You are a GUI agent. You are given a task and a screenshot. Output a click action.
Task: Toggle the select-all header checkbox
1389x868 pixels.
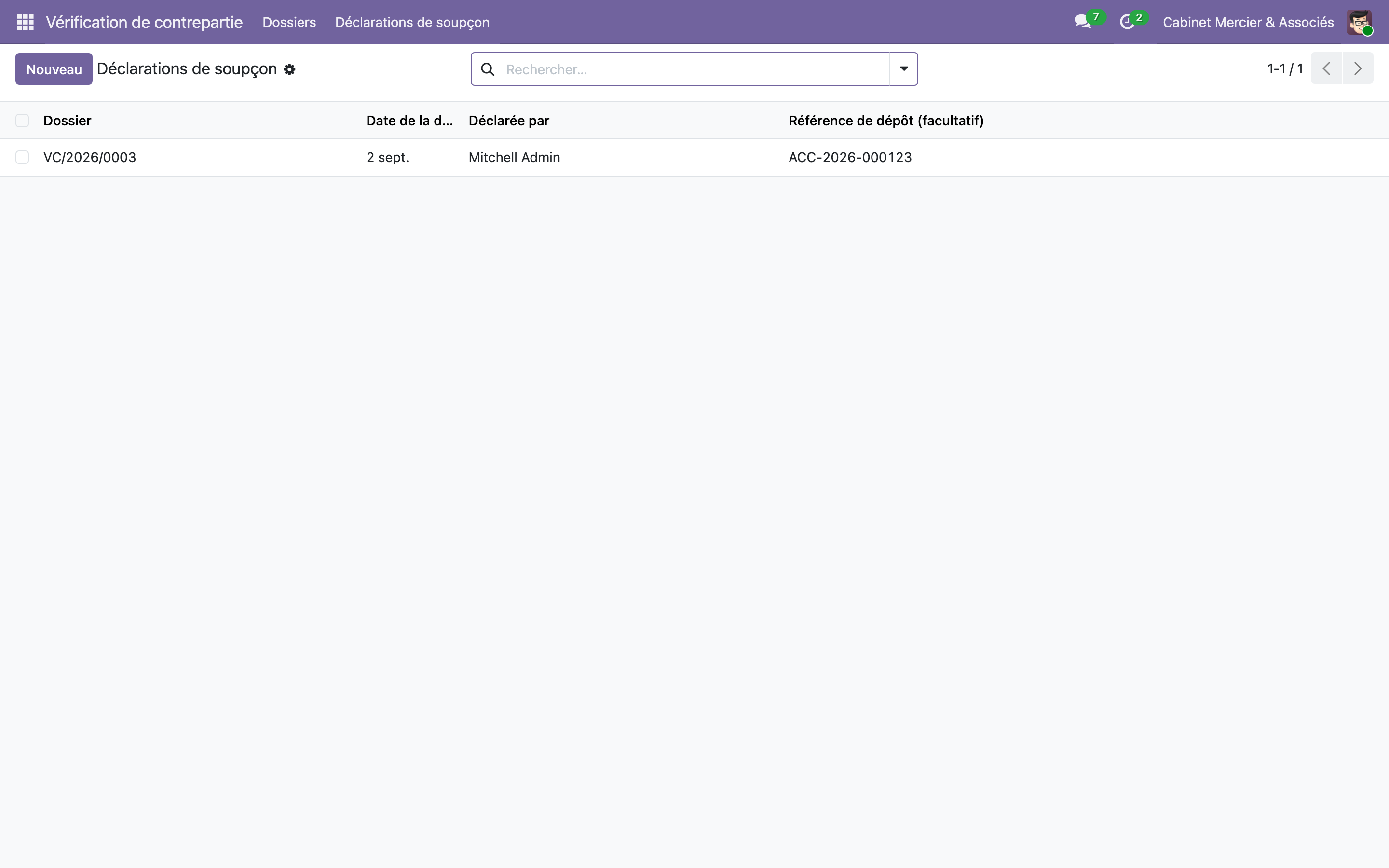coord(22,121)
